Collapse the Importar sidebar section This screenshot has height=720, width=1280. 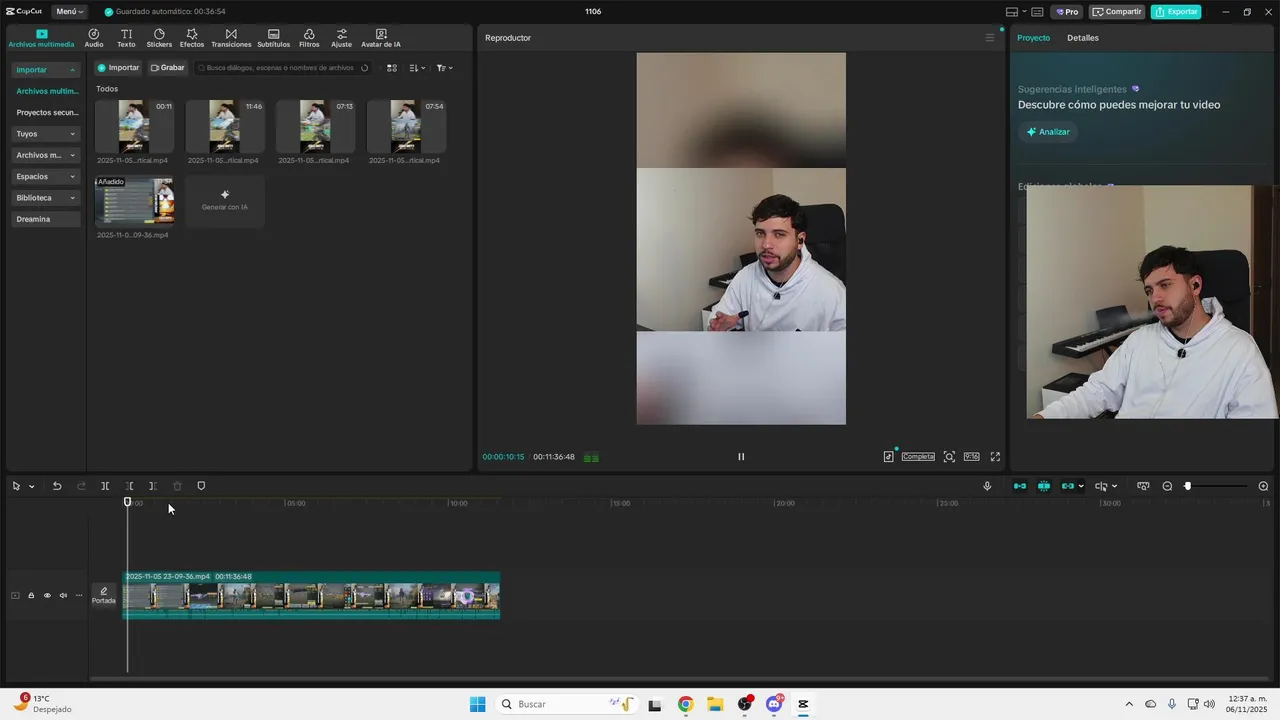point(46,70)
